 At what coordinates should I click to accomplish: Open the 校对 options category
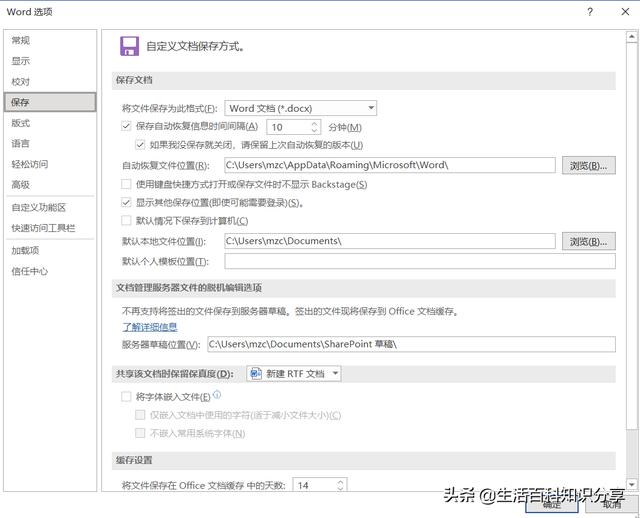pyautogui.click(x=20, y=82)
